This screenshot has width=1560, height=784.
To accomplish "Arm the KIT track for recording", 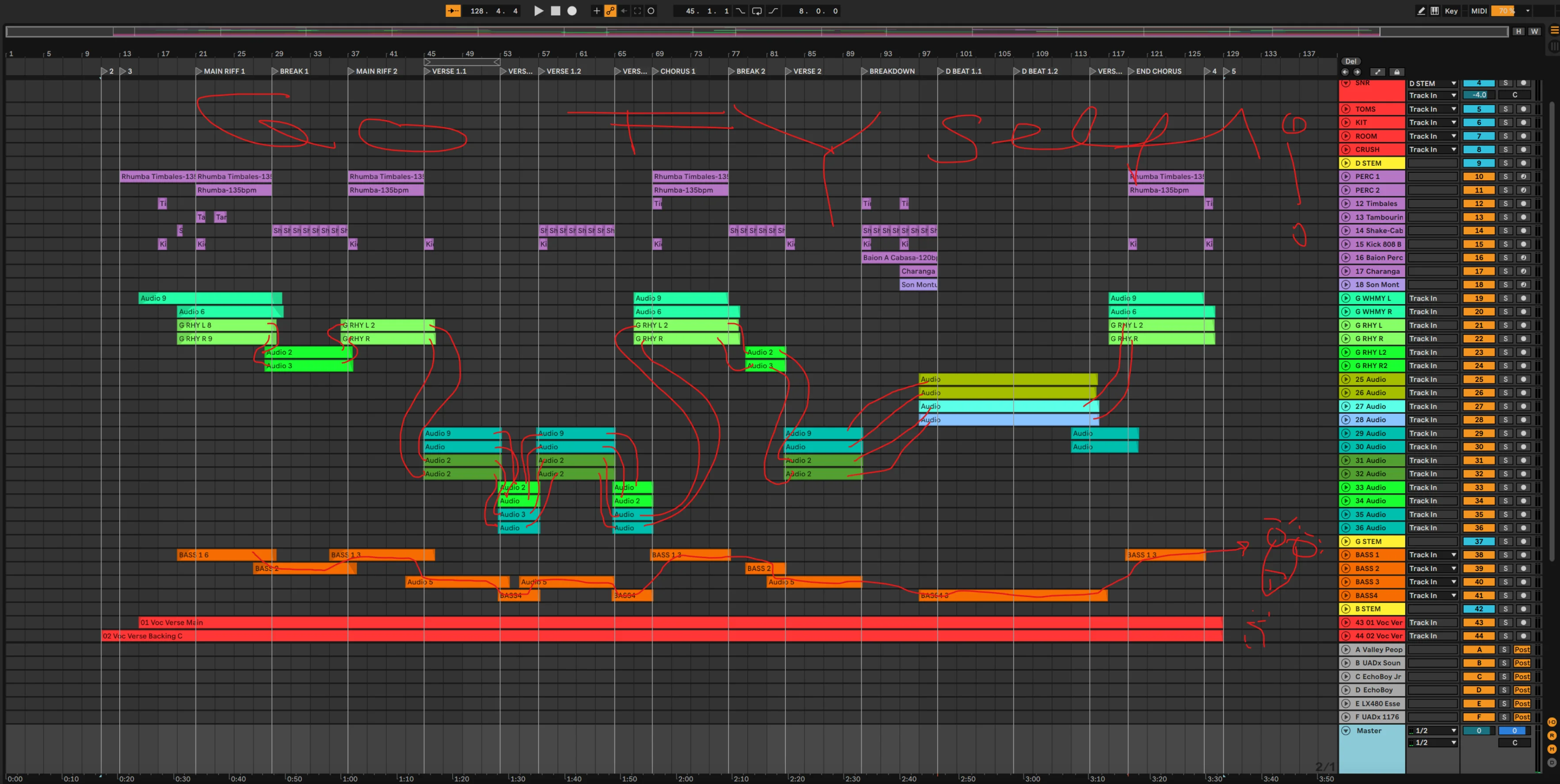I will (1523, 122).
